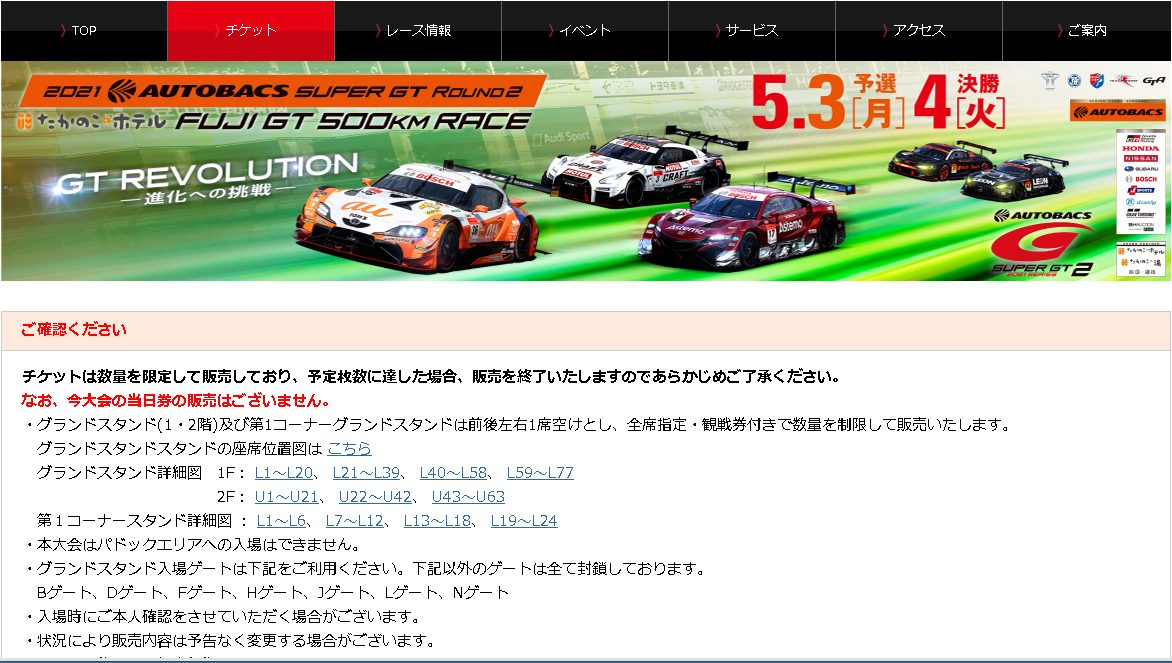Open the TOP navigation tab

pyautogui.click(x=84, y=31)
